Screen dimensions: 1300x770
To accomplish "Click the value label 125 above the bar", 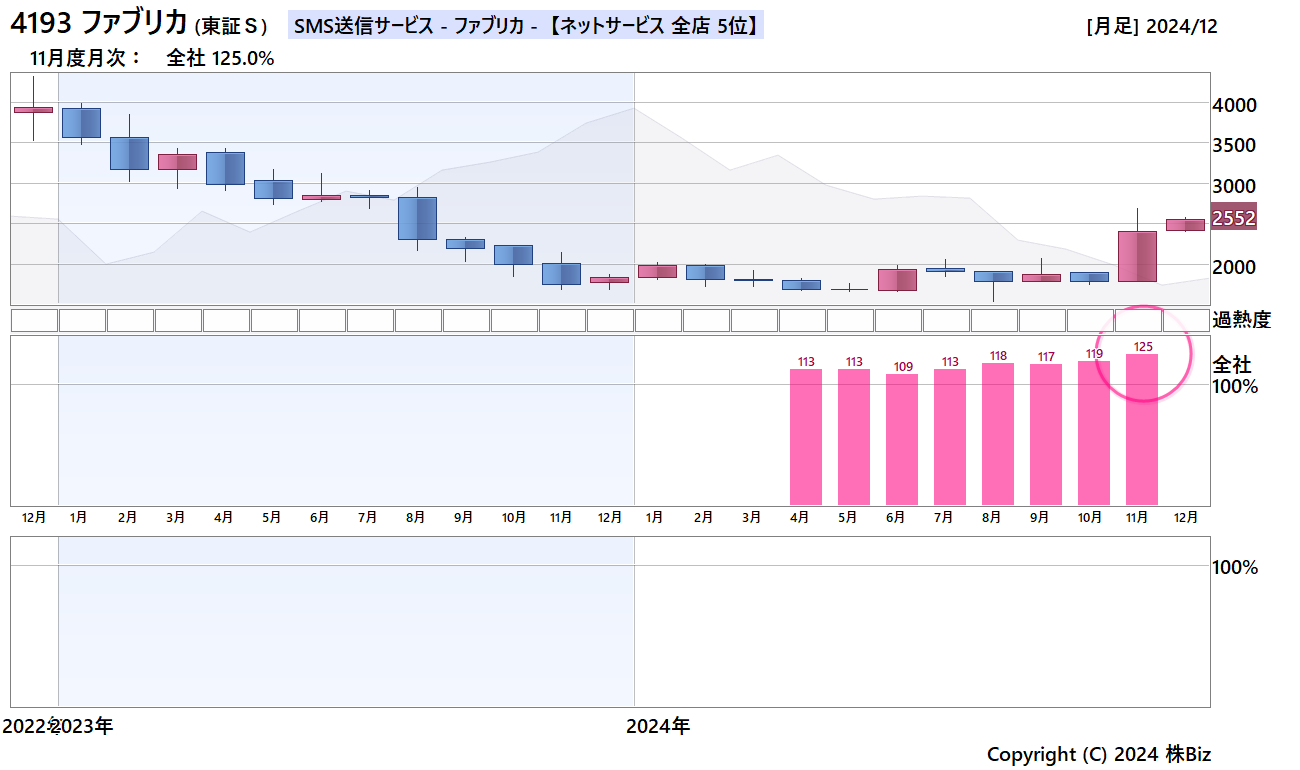I will pyautogui.click(x=1142, y=347).
